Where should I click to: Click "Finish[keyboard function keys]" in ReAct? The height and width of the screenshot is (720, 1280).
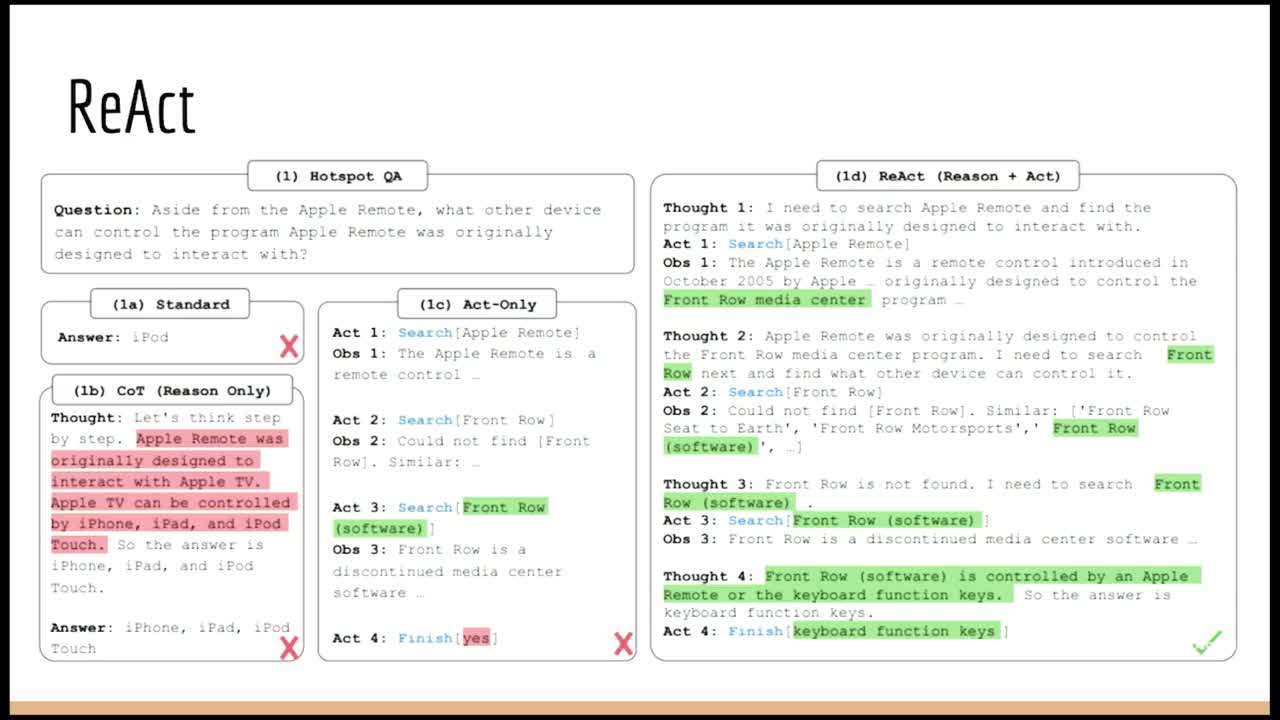[868, 632]
